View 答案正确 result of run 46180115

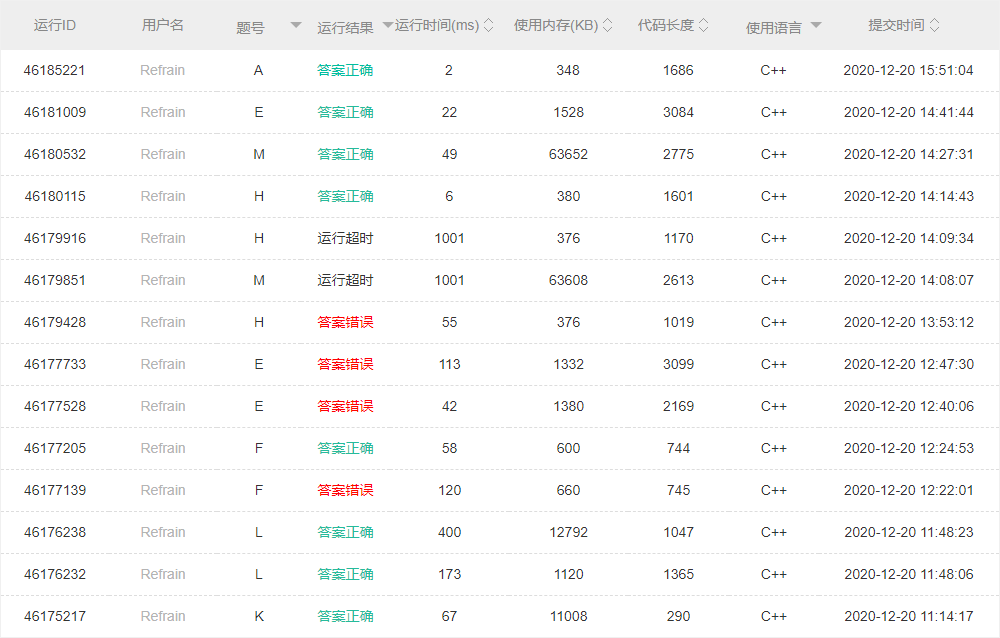tap(345, 197)
